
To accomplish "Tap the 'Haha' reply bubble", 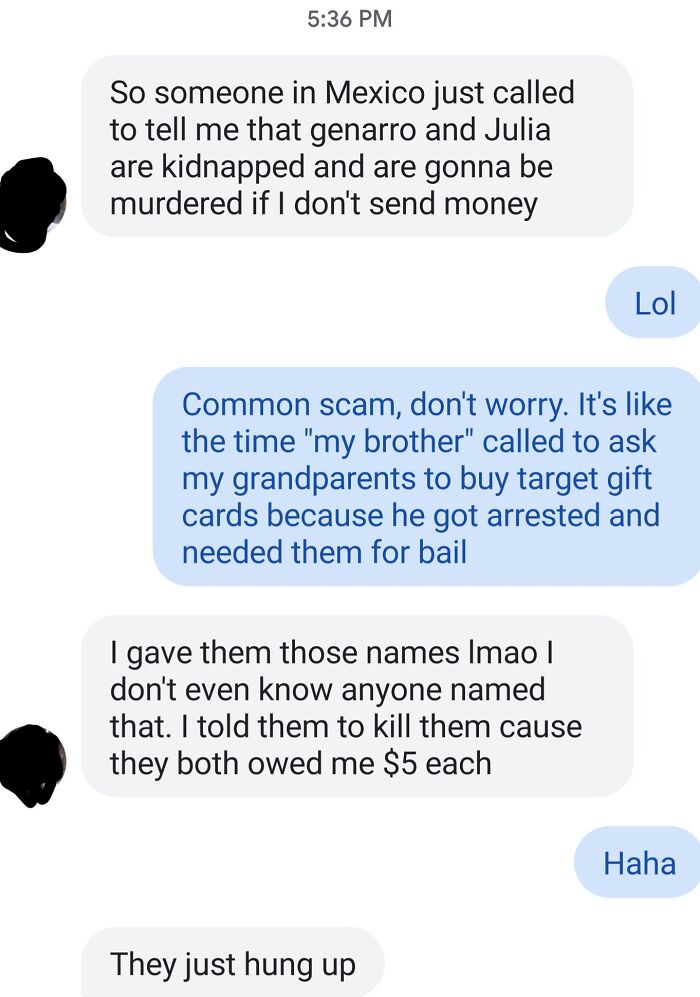I will [637, 863].
